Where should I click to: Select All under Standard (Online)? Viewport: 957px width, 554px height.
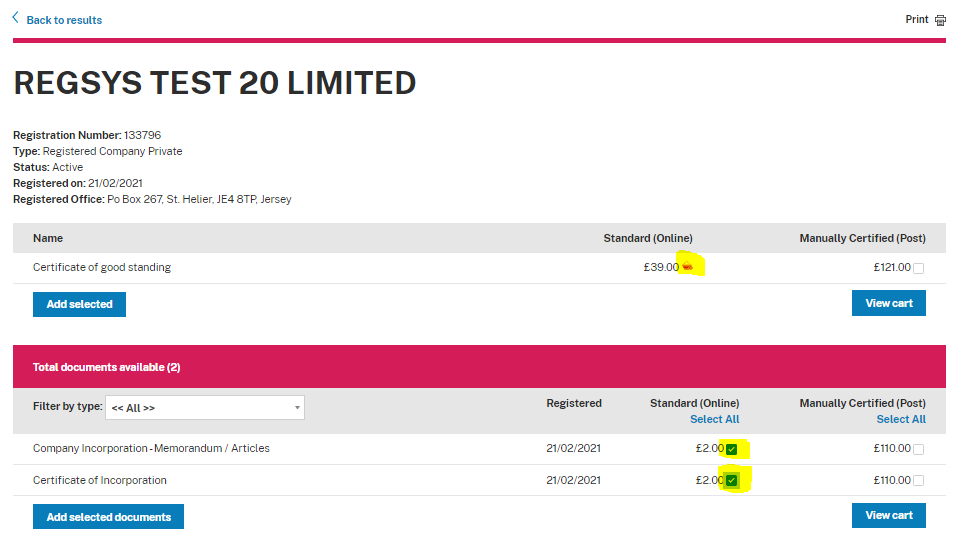pyautogui.click(x=714, y=420)
